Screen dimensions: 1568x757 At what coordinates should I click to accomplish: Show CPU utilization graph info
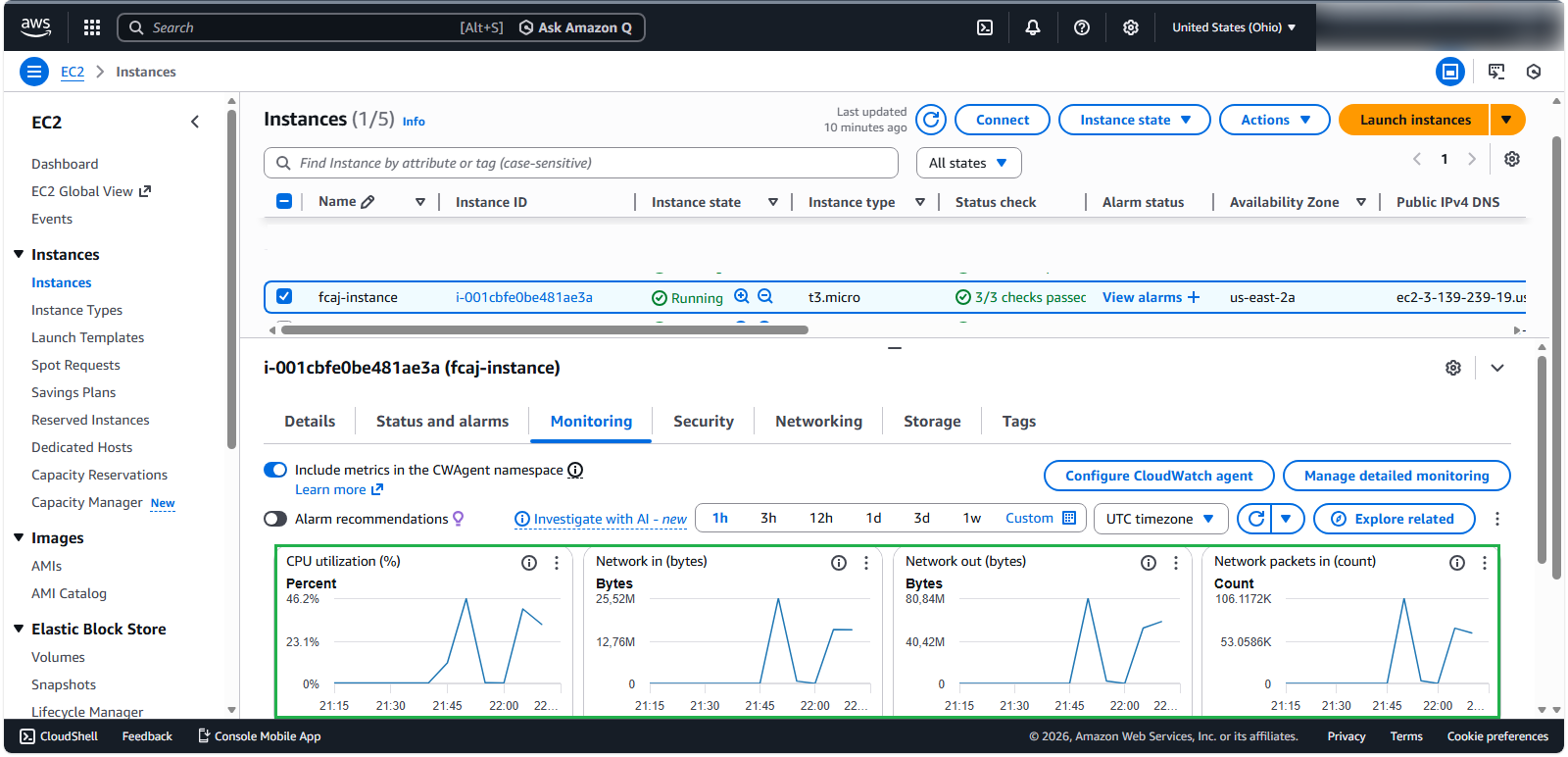pos(529,563)
